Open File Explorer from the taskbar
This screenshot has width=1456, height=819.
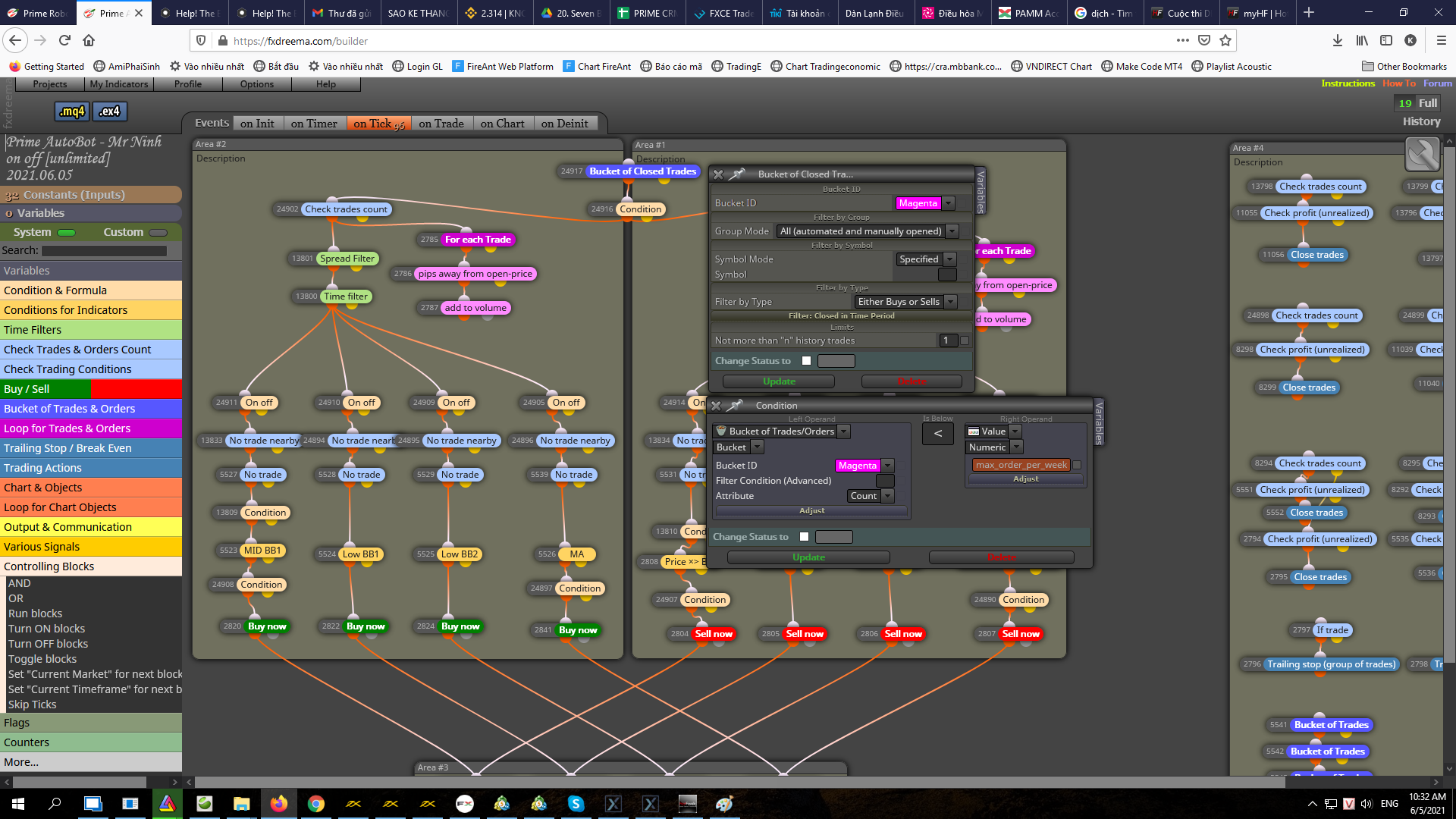click(x=241, y=804)
